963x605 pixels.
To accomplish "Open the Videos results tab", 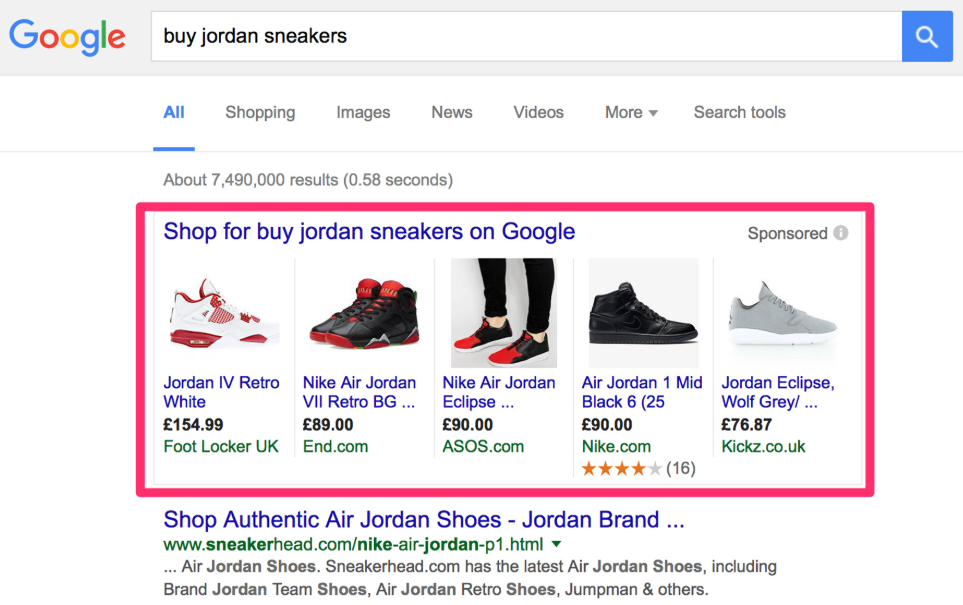I will (539, 112).
